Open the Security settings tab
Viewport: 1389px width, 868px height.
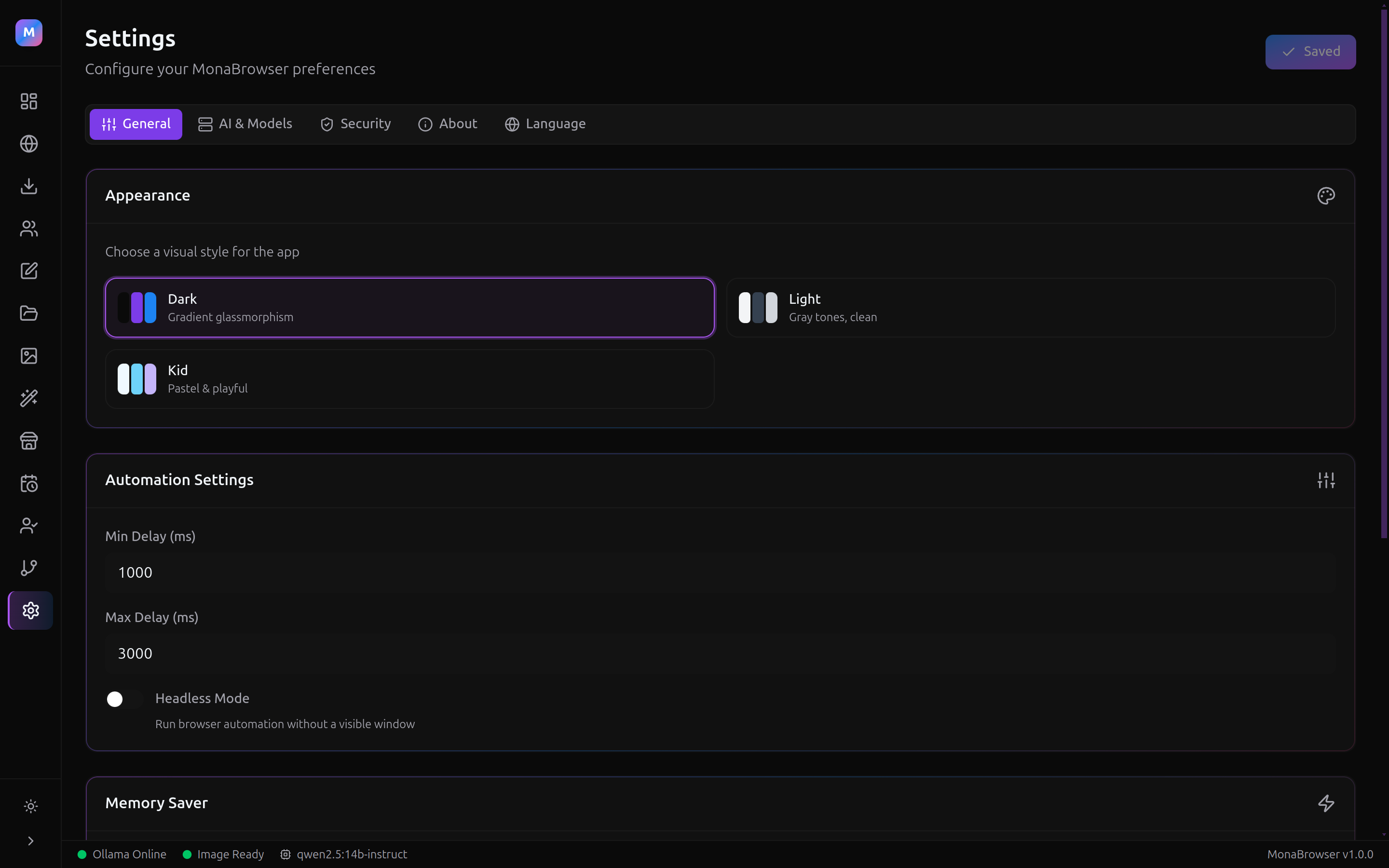tap(355, 123)
